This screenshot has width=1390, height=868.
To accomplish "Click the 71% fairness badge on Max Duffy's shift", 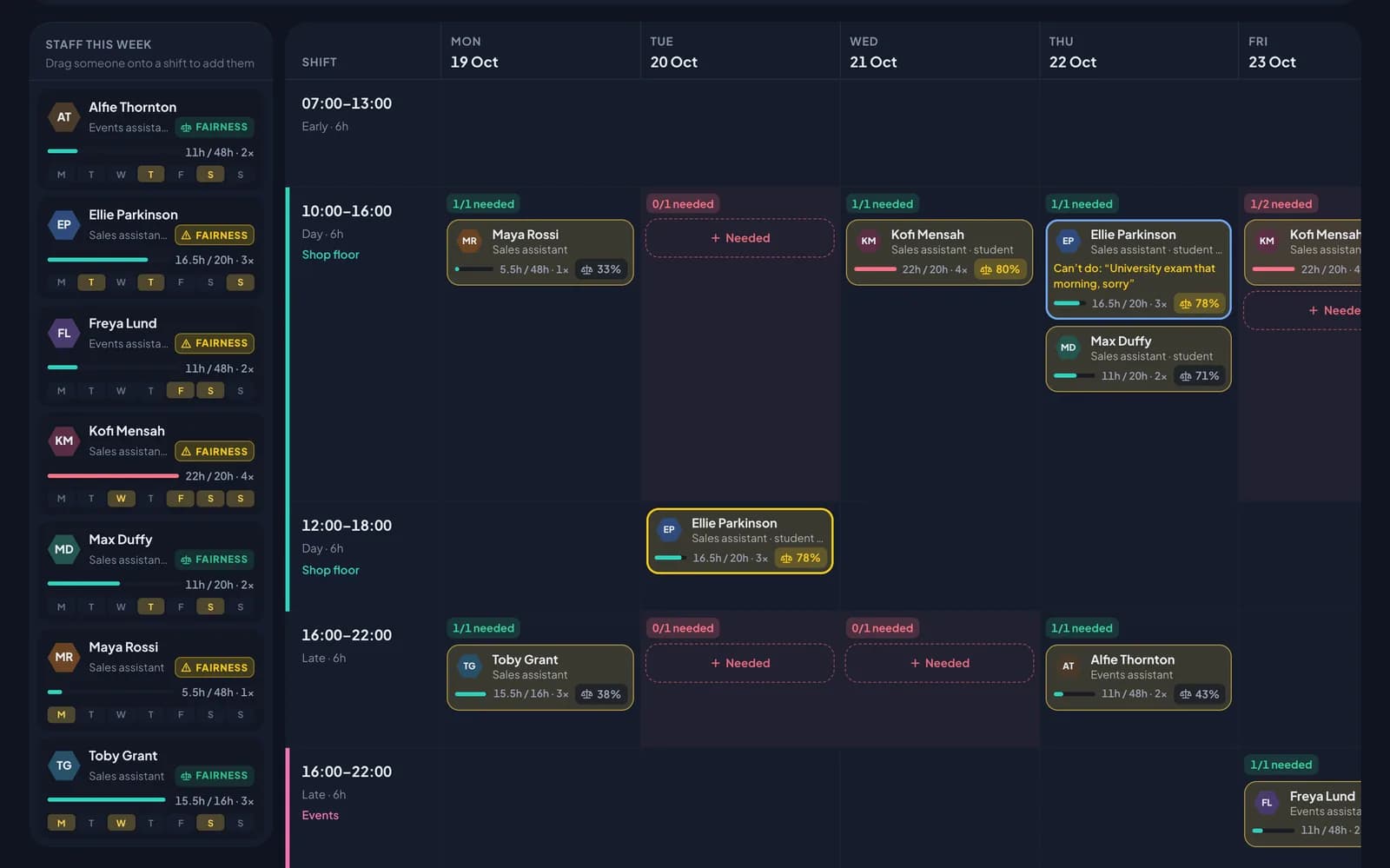I will tap(1199, 376).
